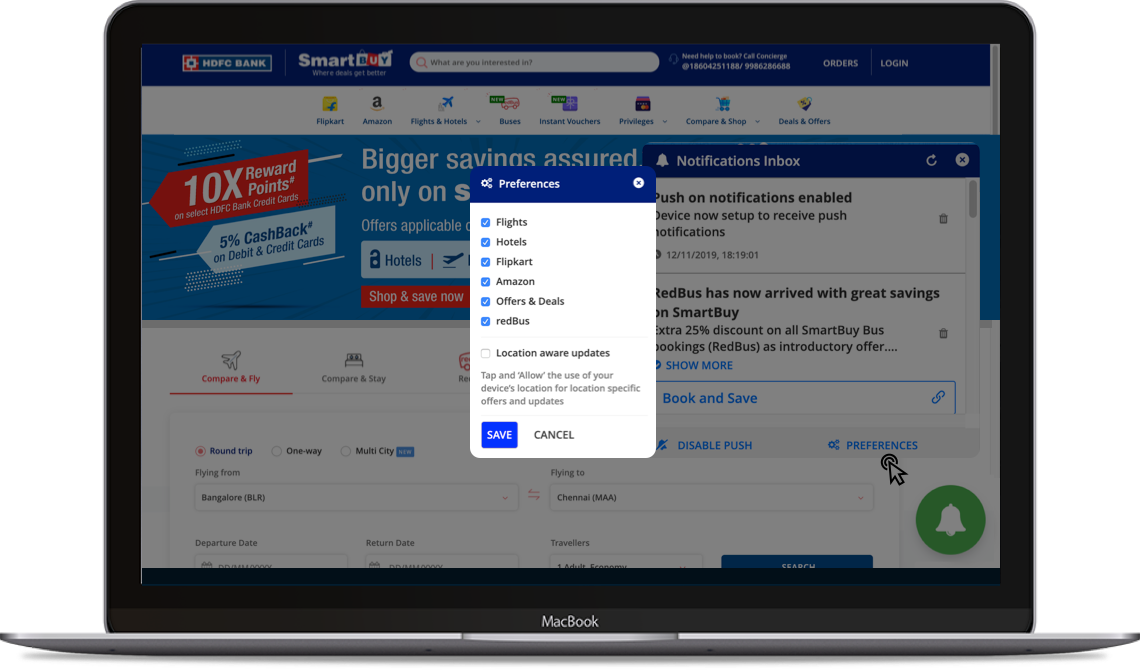Click the search input field
Image resolution: width=1140 pixels, height=670 pixels.
[534, 62]
